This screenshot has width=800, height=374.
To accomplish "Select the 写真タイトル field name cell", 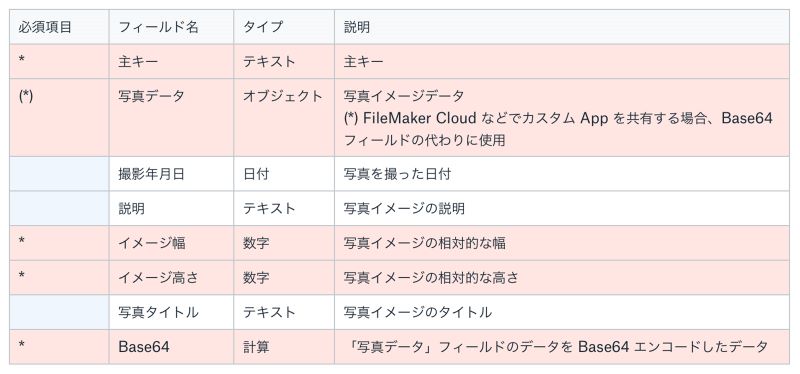I will (x=171, y=312).
